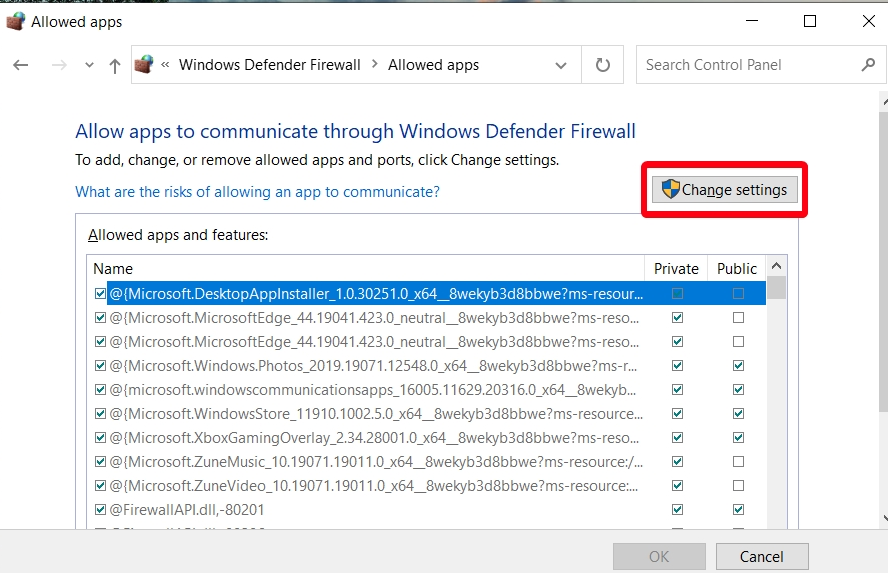888x573 pixels.
Task: Toggle Public for DesktopAppInstaller row
Action: (738, 293)
